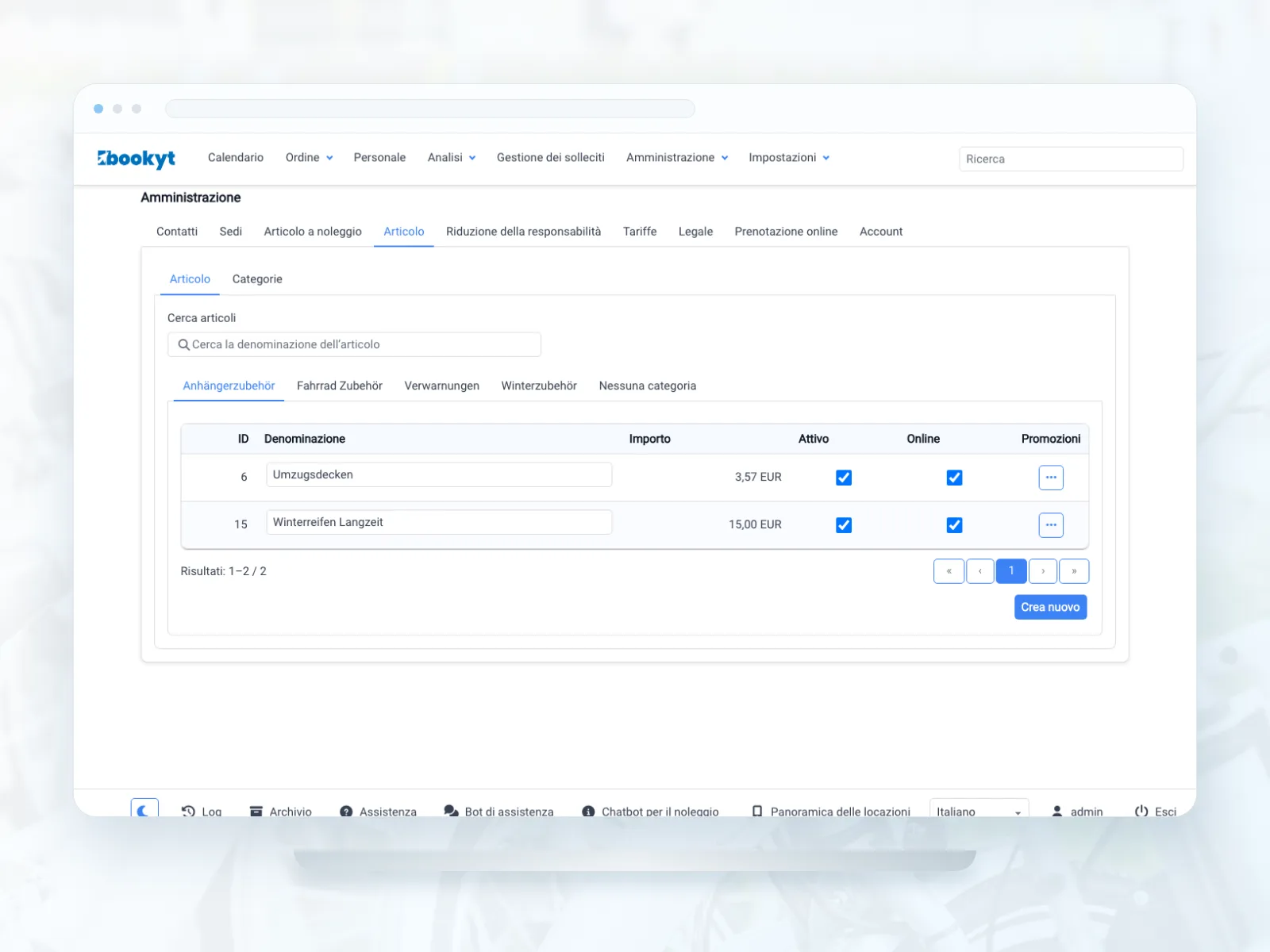Click the Esci power icon
The width and height of the screenshot is (1270, 952).
(x=1141, y=811)
